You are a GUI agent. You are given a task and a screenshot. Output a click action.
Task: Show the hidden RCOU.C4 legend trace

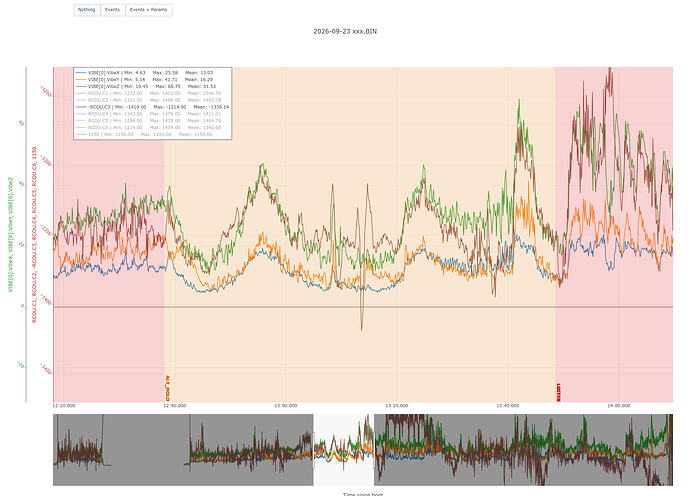[148, 114]
